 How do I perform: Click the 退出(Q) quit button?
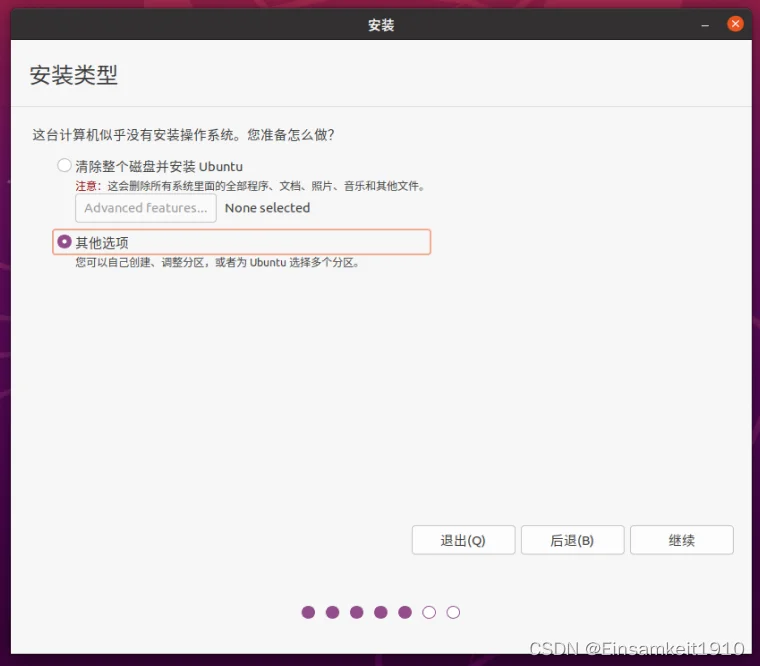(463, 540)
